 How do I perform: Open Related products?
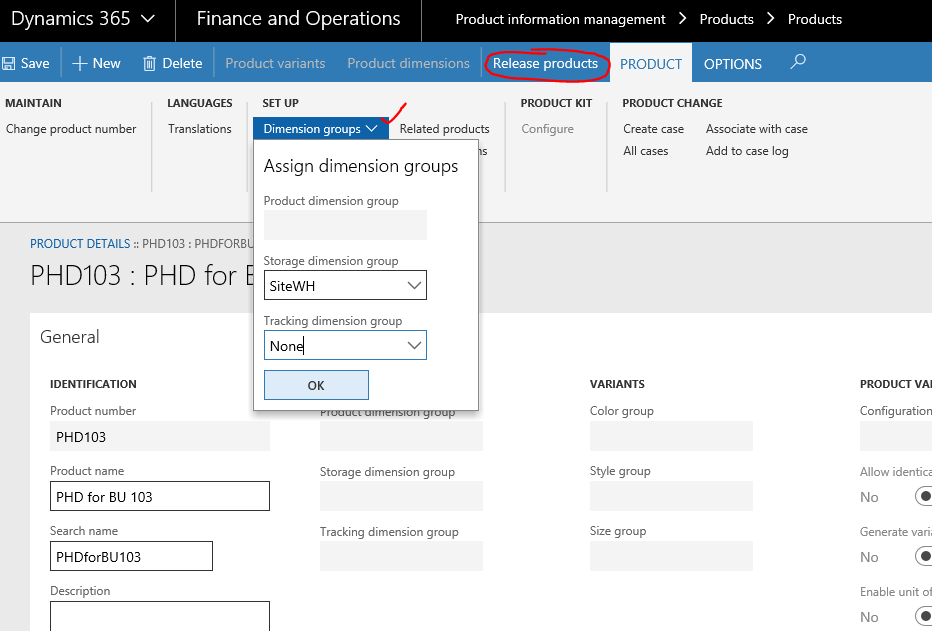(x=445, y=129)
